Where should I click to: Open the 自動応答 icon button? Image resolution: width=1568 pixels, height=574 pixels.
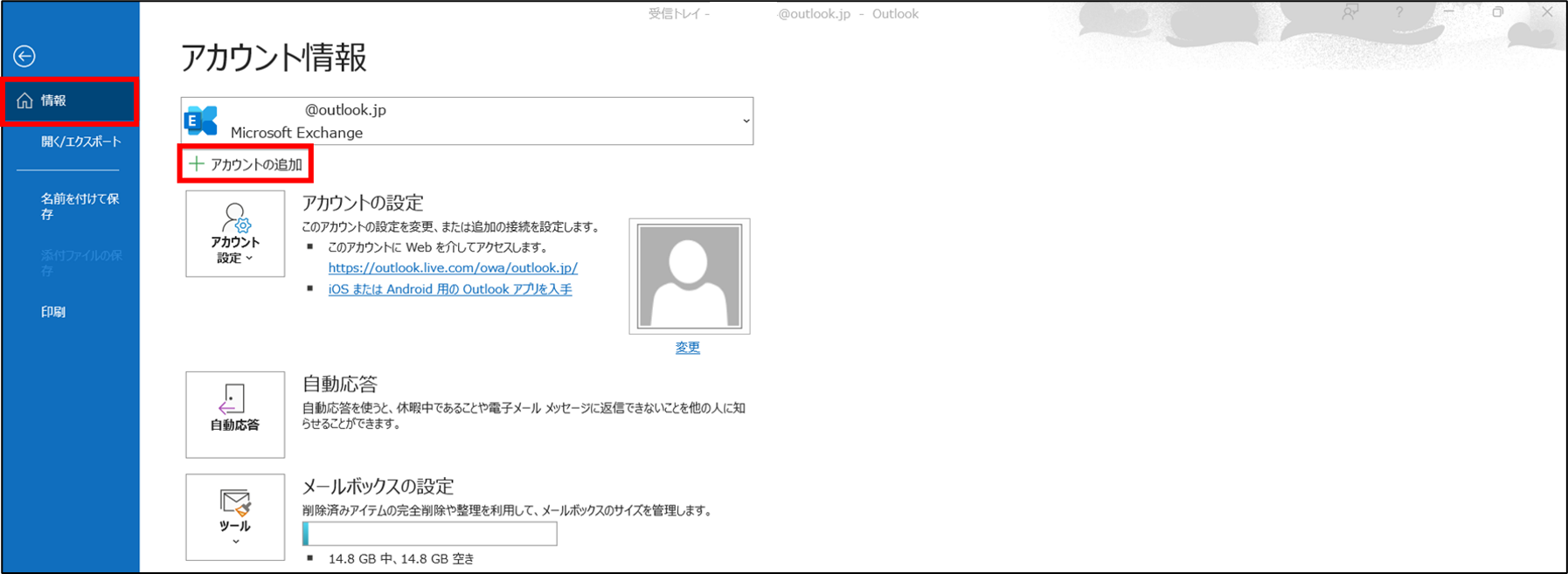tap(235, 414)
